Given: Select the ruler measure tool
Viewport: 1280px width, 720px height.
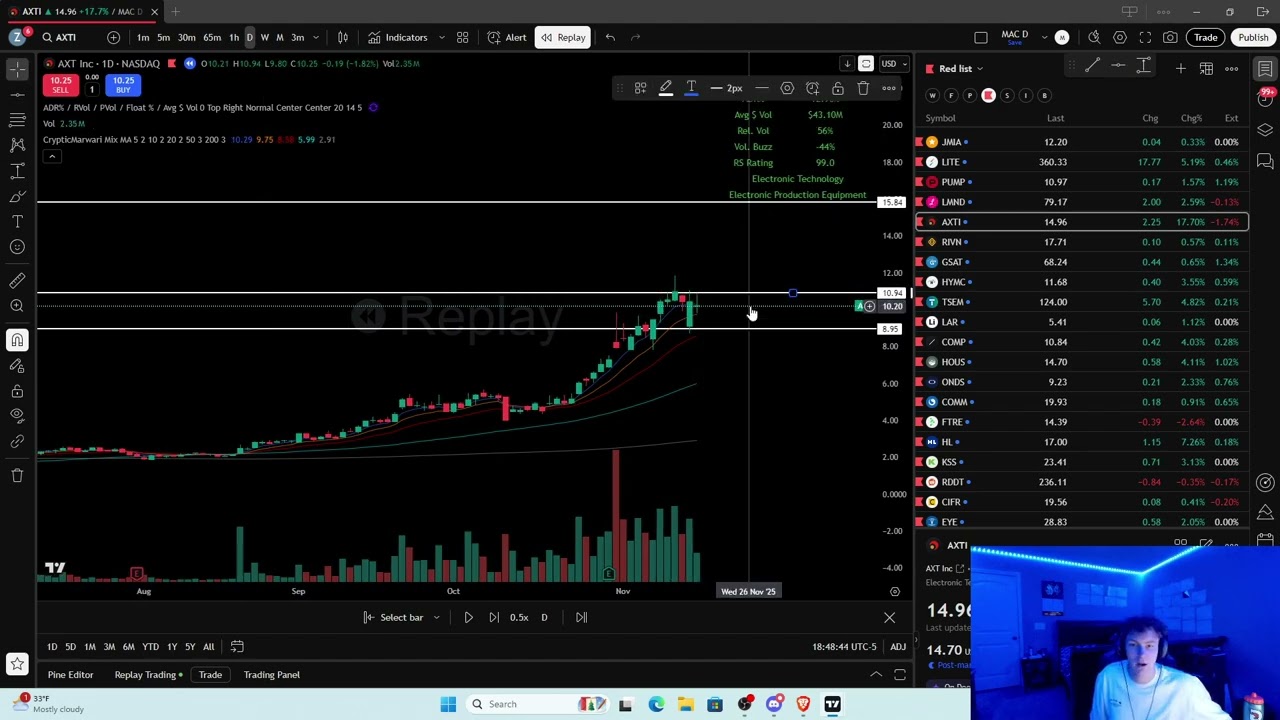Looking at the screenshot, I should [17, 280].
